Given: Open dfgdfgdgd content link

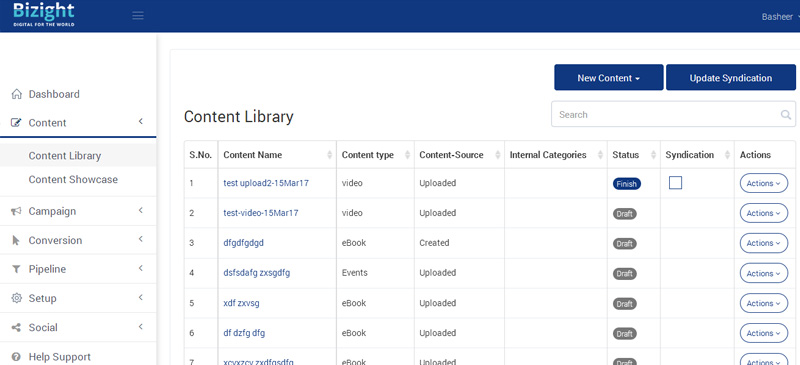Looking at the screenshot, I should (243, 243).
